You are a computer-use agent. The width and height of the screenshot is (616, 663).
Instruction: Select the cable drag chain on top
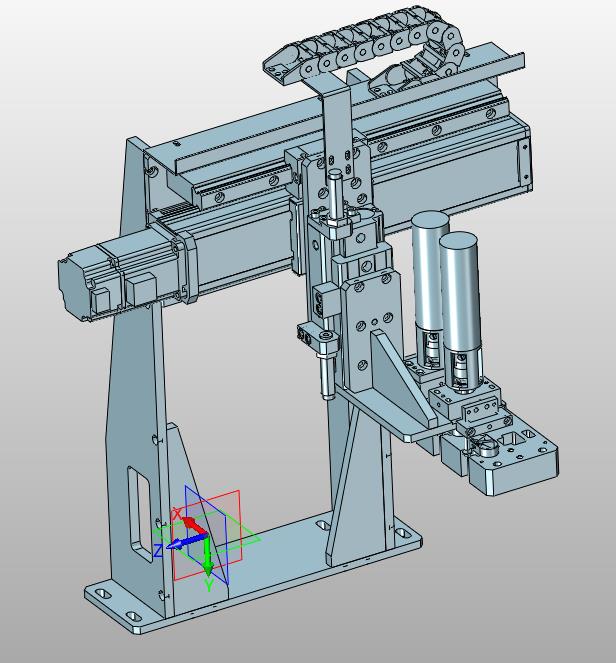(x=366, y=49)
